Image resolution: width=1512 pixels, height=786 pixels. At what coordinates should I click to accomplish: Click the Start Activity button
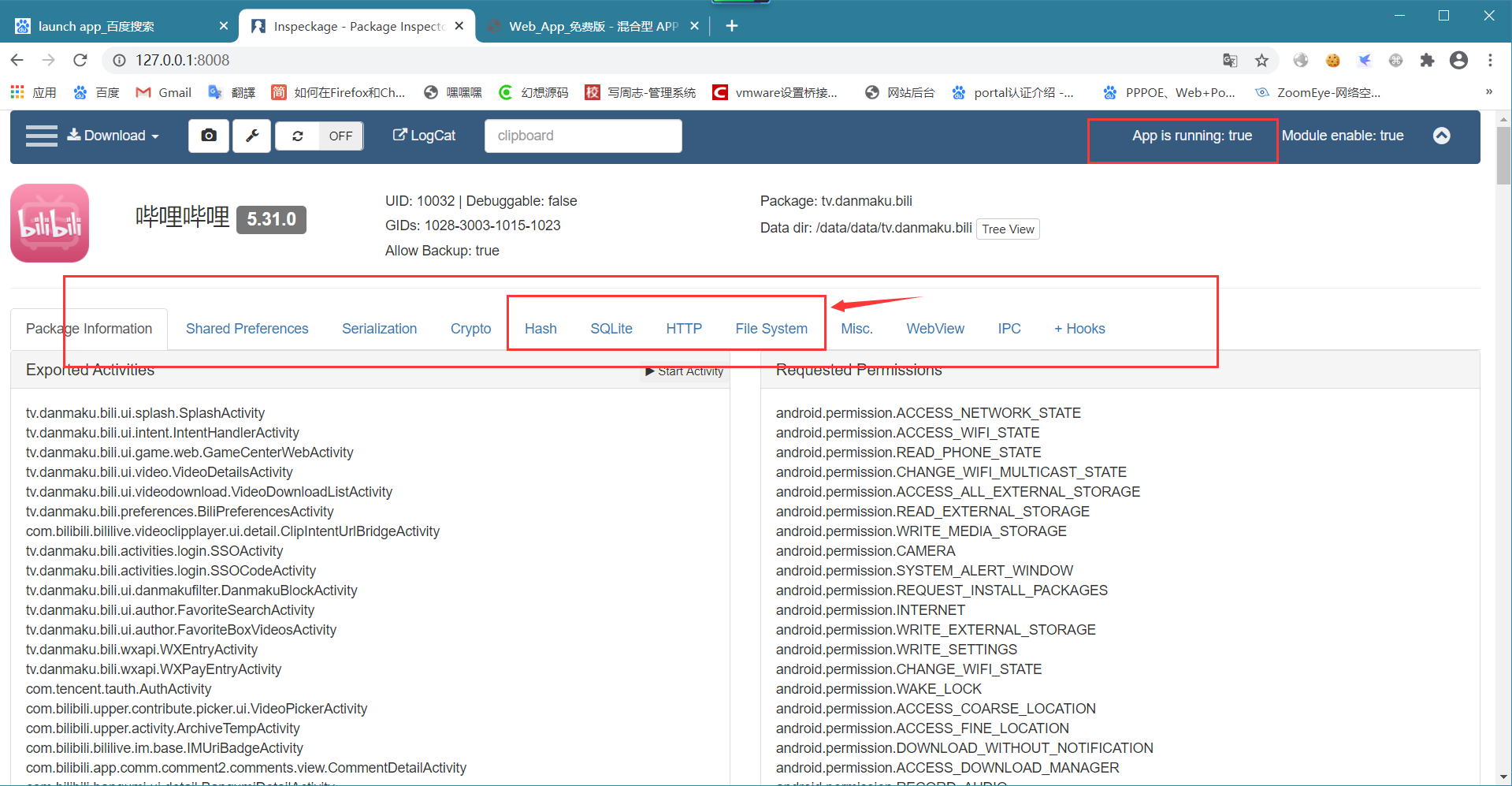684,371
